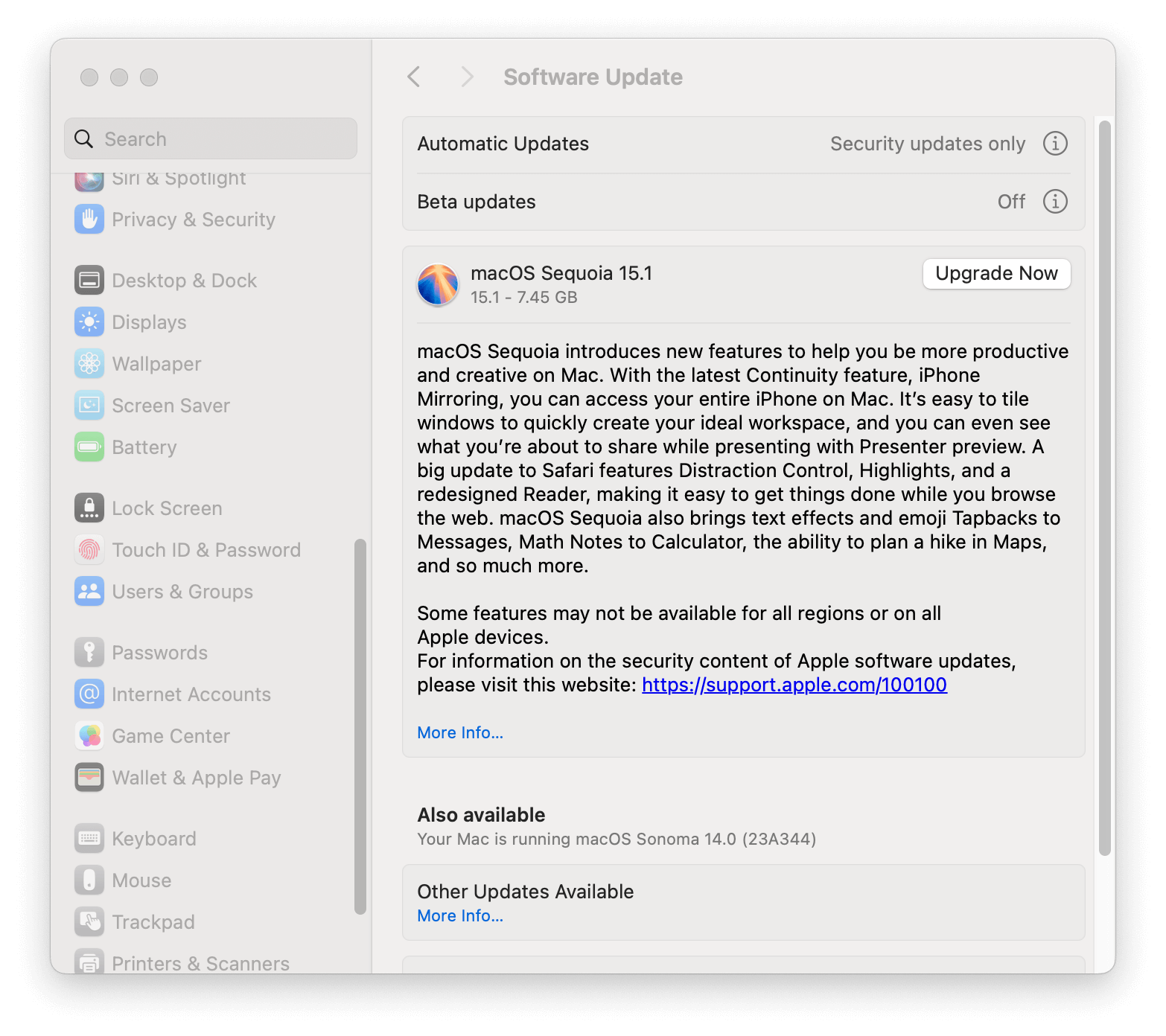Click the Software Update title
The image size is (1166, 1036).
tap(593, 77)
